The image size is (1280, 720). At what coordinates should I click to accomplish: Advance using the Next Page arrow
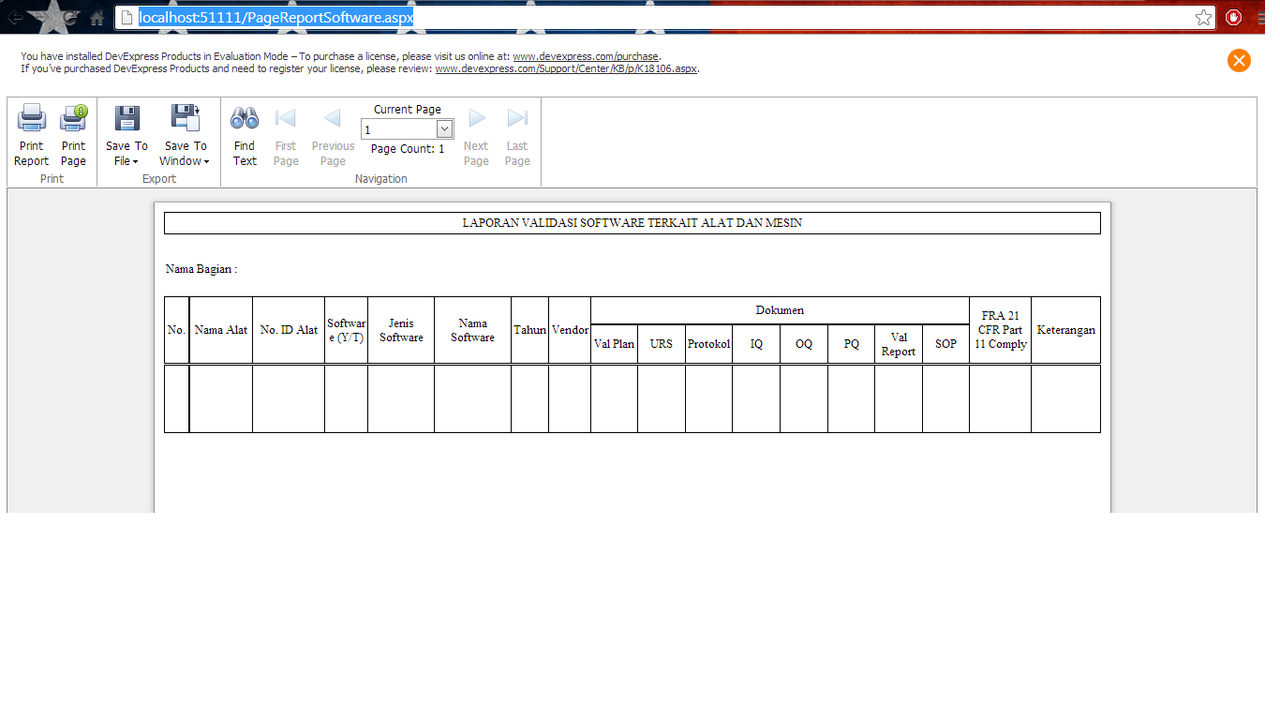coord(476,119)
